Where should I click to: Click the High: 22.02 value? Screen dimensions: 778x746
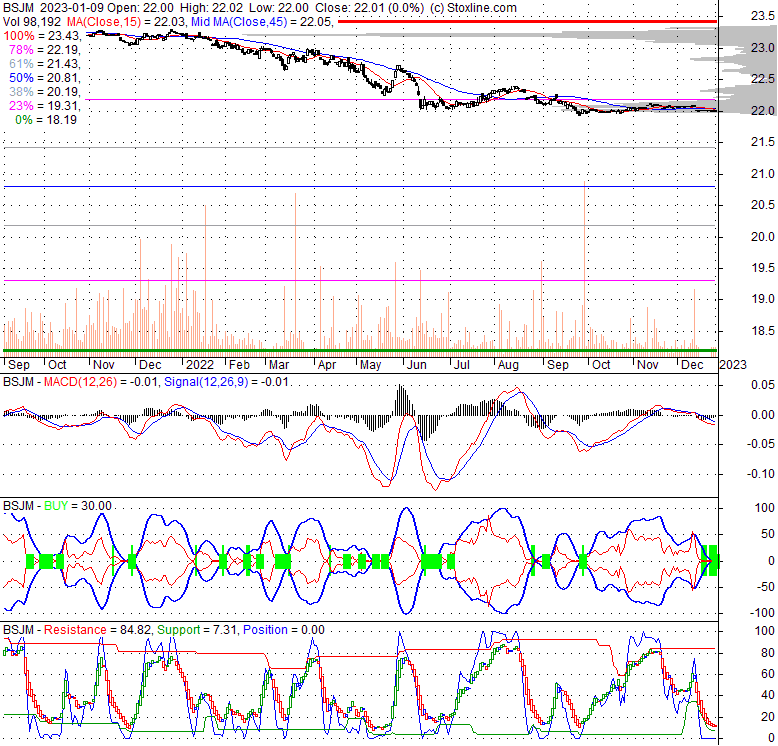(211, 8)
